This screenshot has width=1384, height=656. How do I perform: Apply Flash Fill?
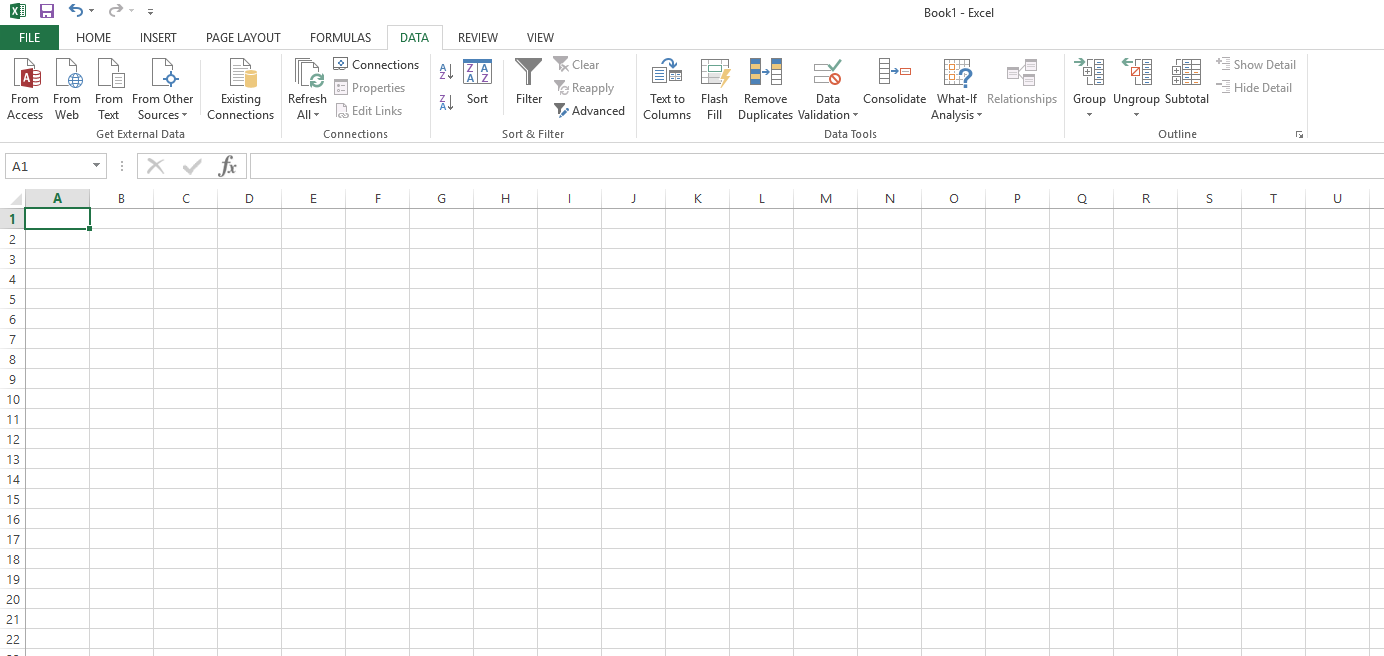[714, 89]
